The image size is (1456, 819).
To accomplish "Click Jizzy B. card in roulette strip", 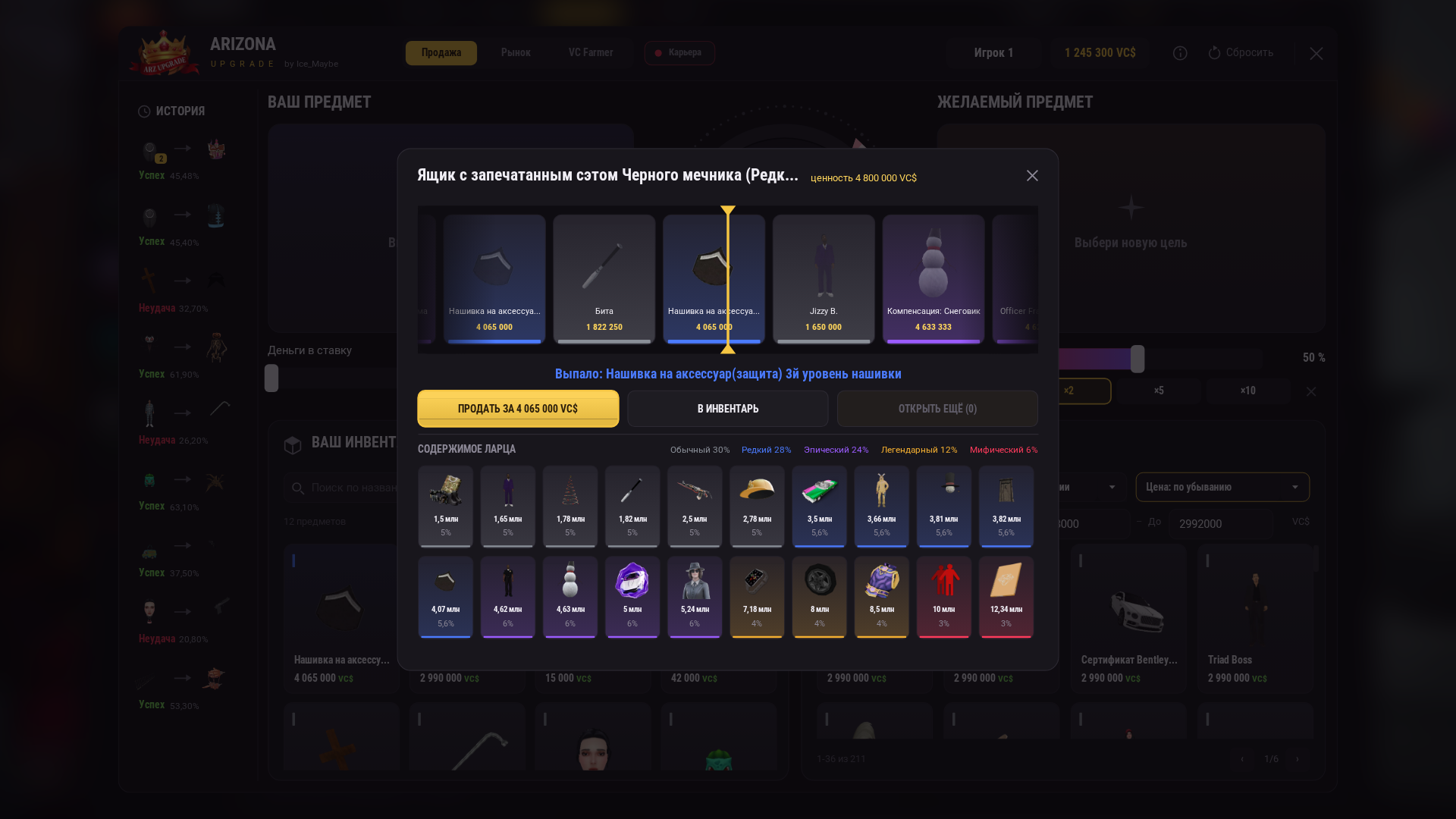I will (x=824, y=280).
